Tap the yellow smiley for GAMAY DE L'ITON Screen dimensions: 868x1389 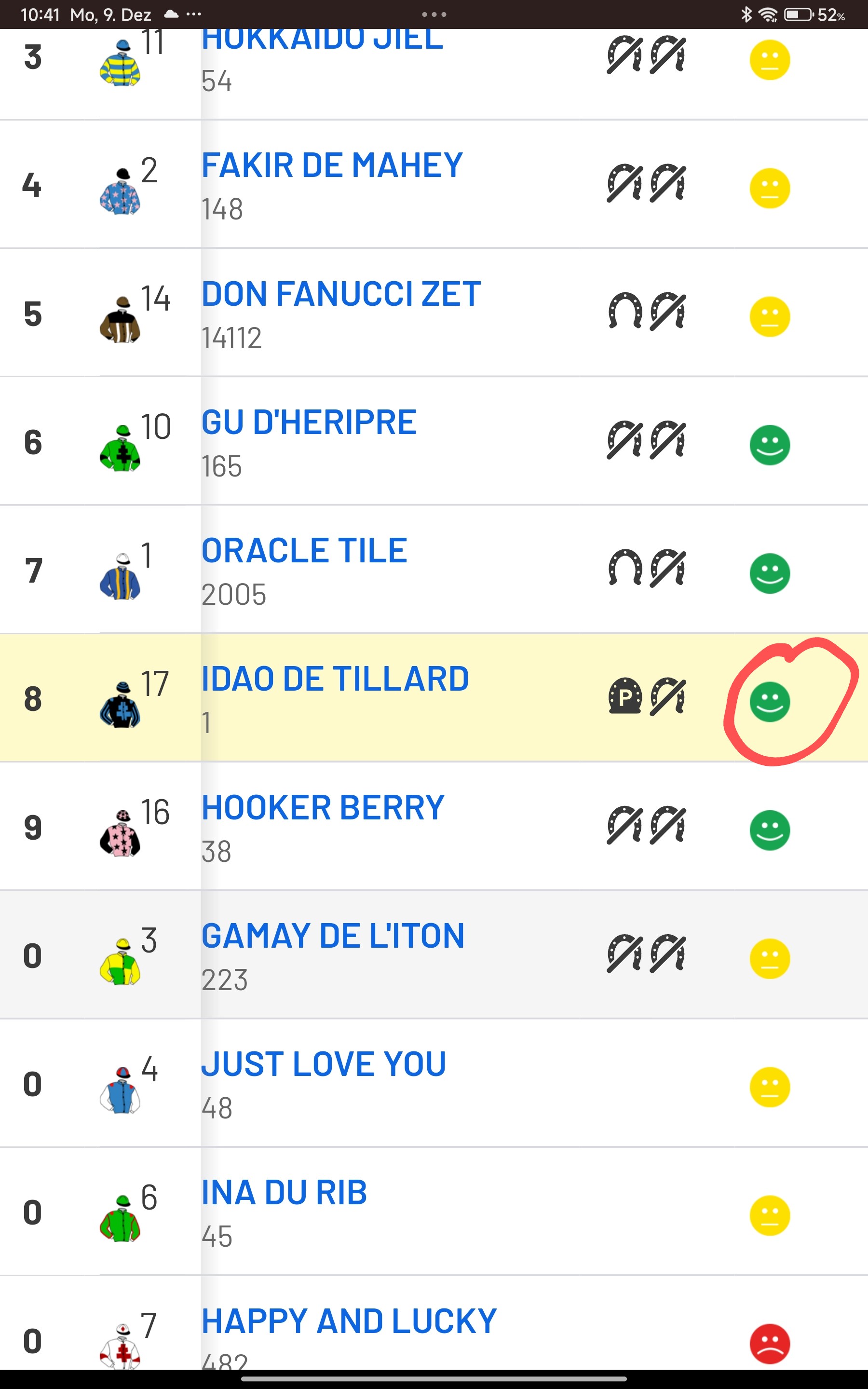click(x=770, y=958)
